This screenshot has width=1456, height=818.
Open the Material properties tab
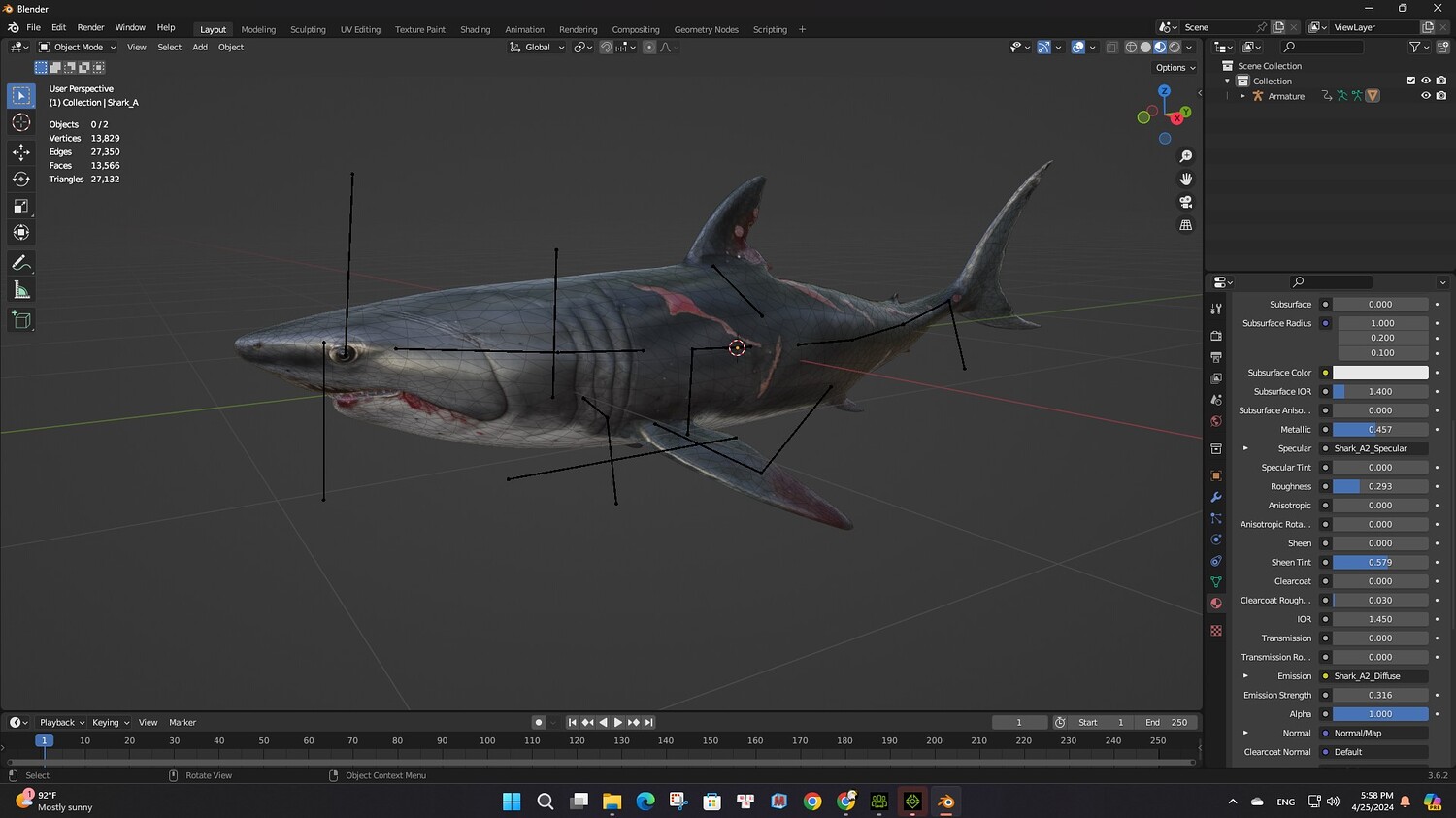1216,604
